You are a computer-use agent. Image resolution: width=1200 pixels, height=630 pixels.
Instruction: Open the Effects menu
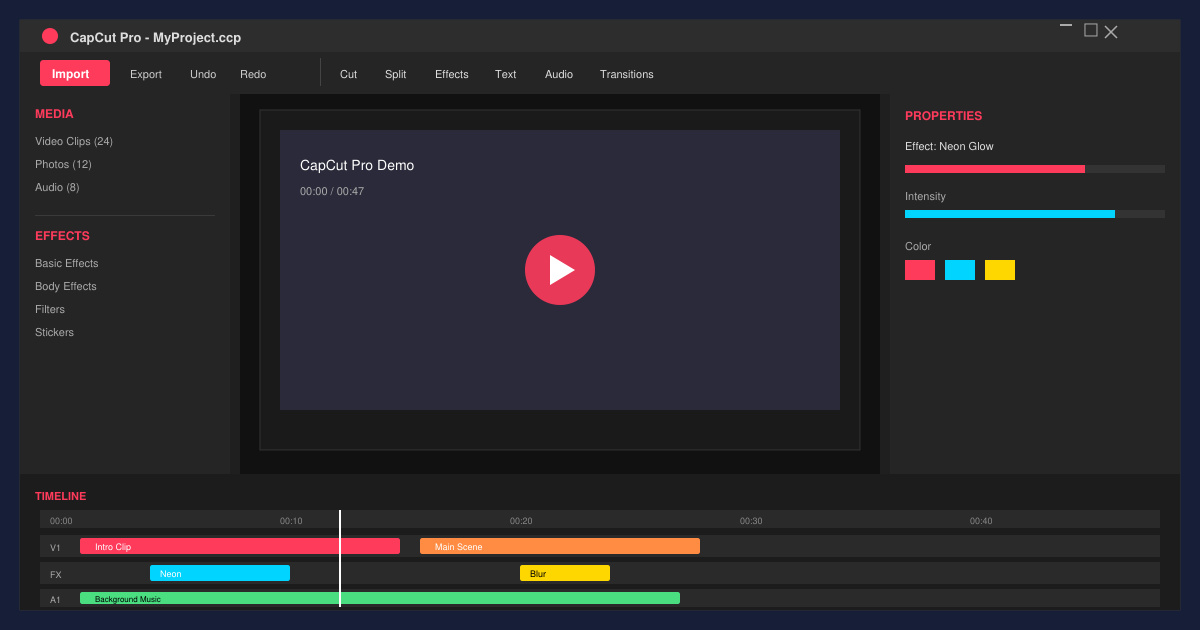tap(452, 74)
